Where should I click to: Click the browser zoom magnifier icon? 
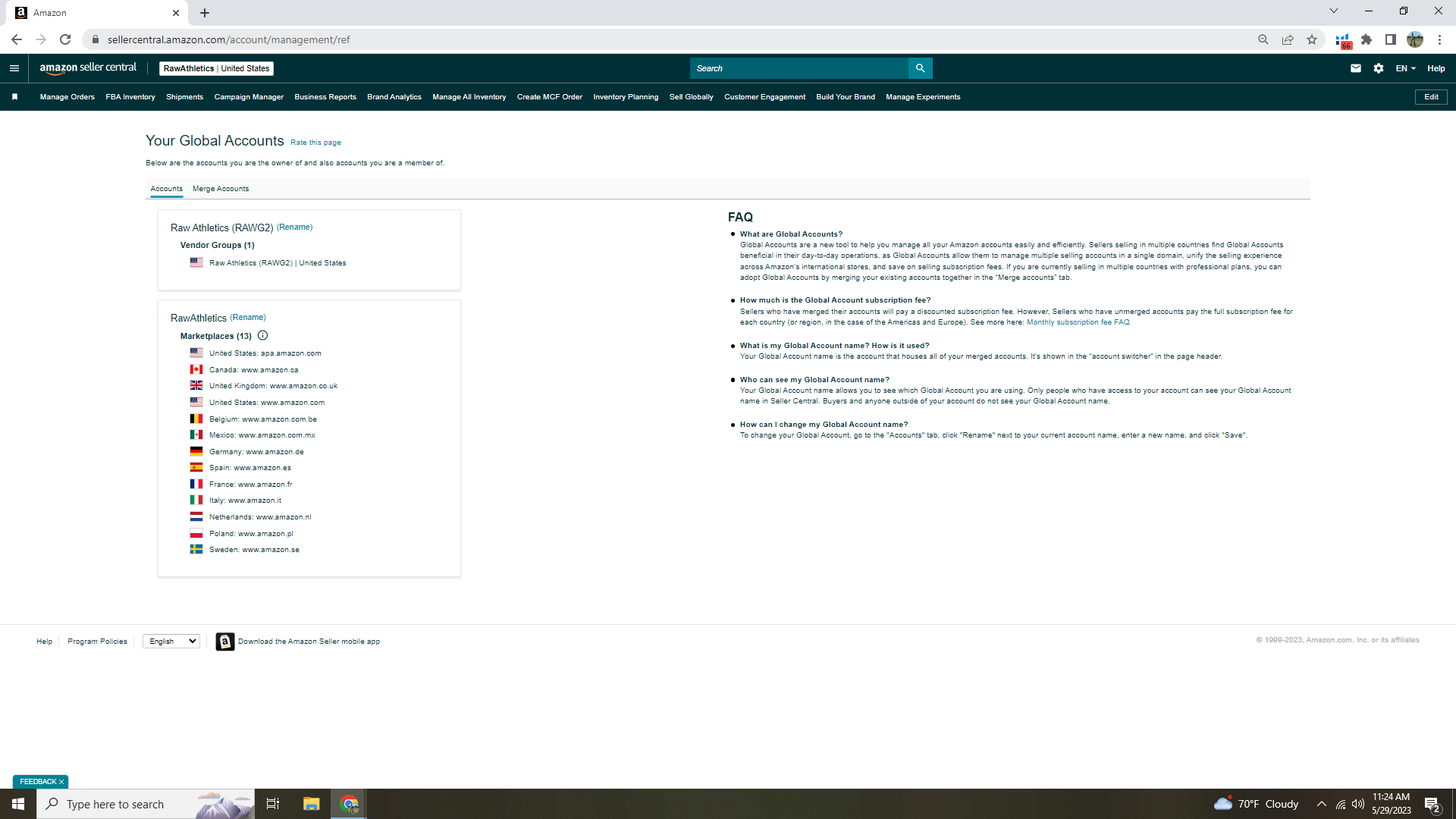point(1263,39)
